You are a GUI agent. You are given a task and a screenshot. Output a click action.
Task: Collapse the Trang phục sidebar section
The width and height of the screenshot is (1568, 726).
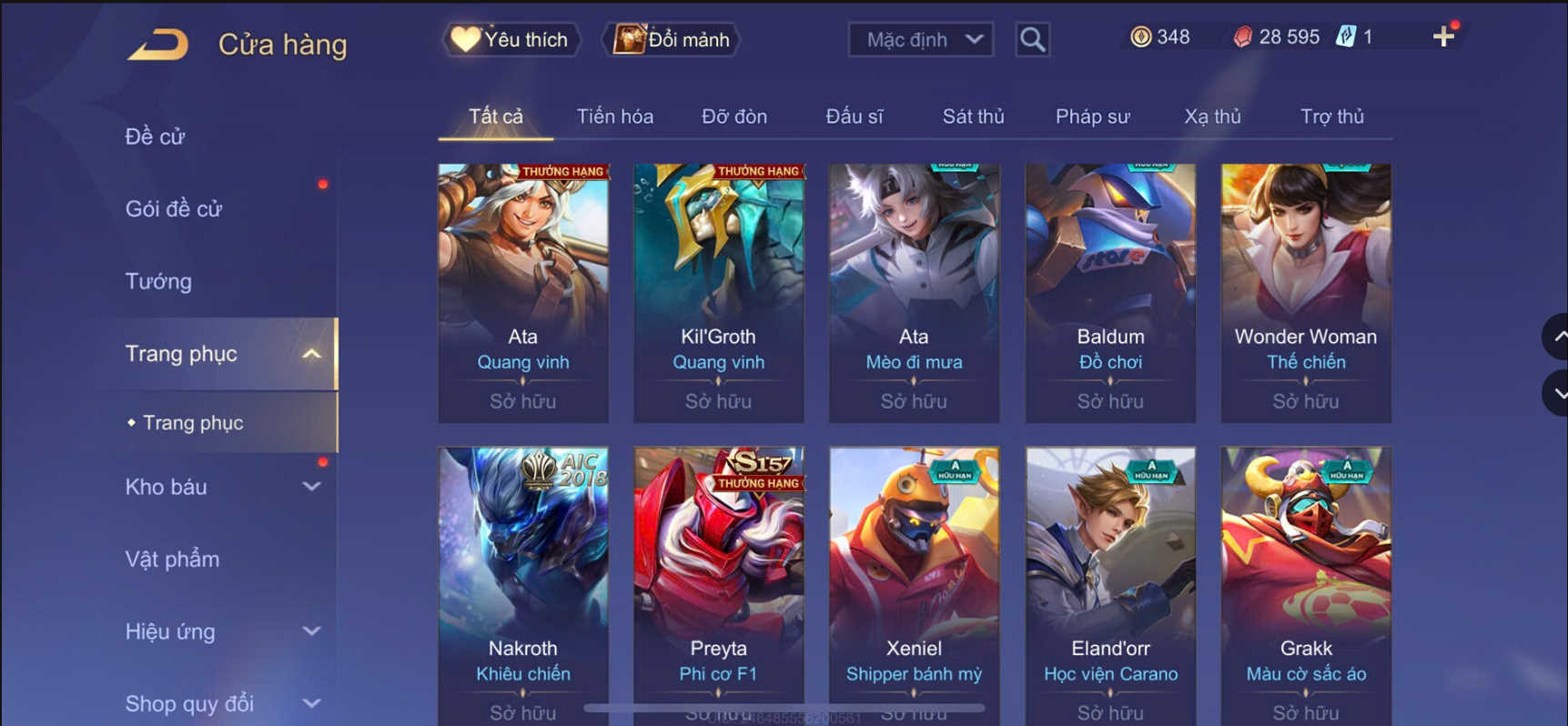[311, 354]
